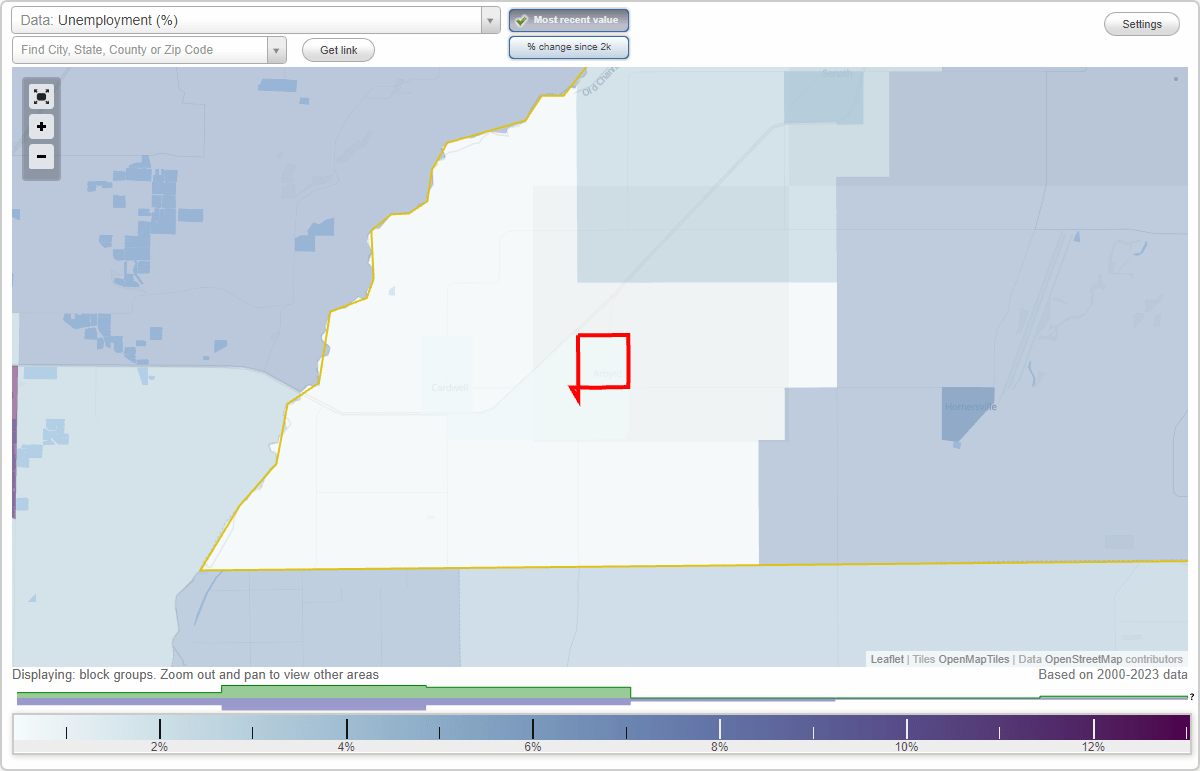
Task: Open the location search dropdown arrow
Action: coord(277,50)
